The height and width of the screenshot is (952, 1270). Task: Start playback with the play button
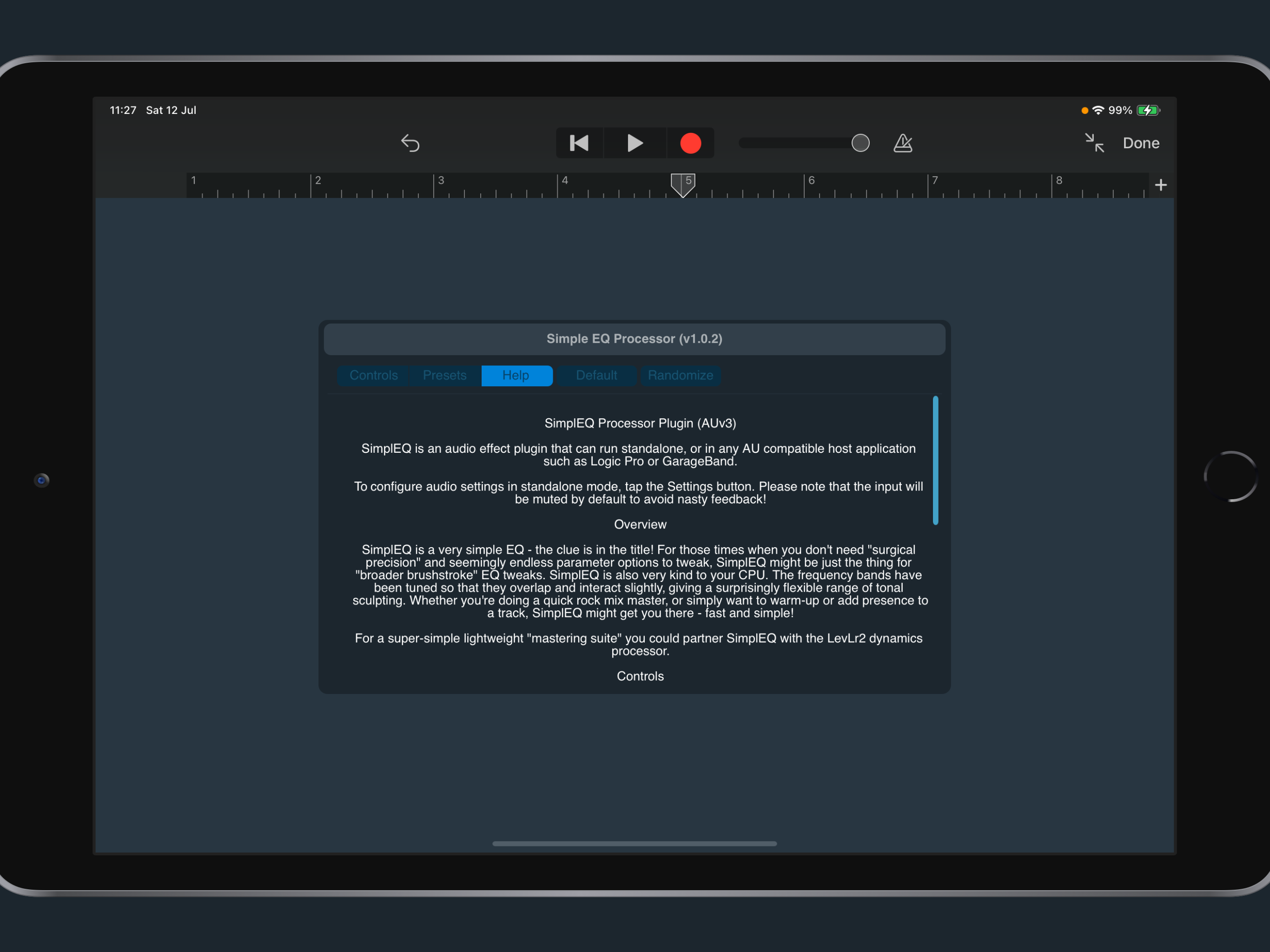tap(635, 143)
